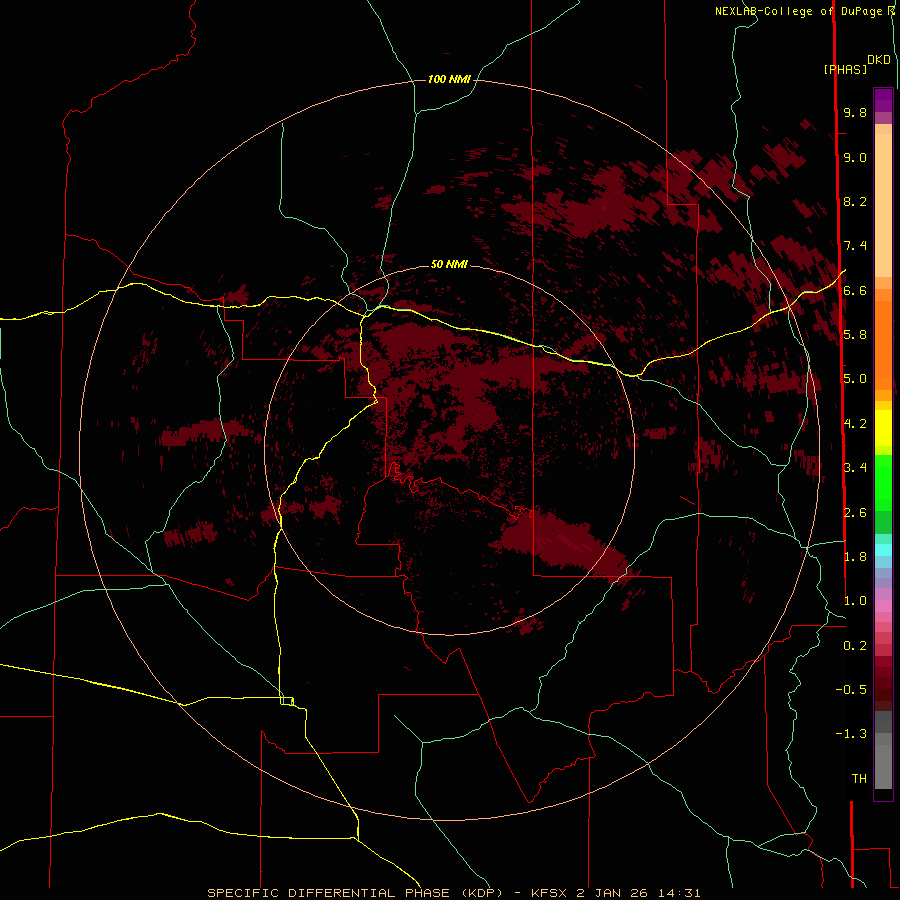The width and height of the screenshot is (900, 900).
Task: Click the -0.5 value on the scale
Action: click(x=851, y=690)
